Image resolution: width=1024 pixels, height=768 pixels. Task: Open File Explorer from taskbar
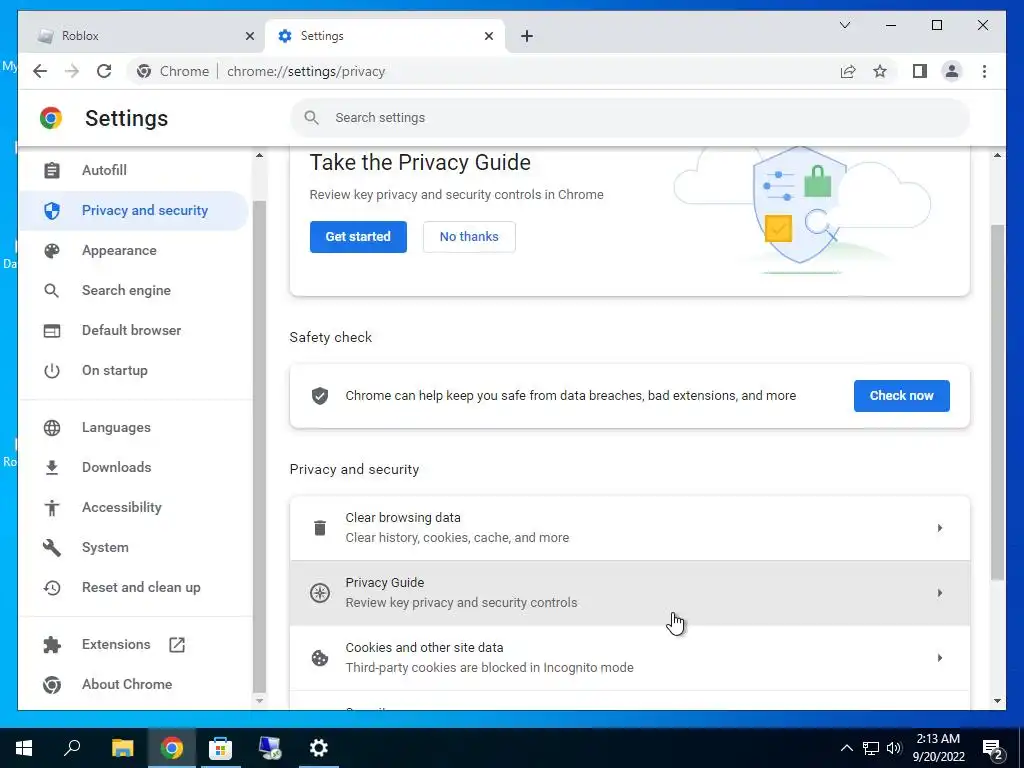click(122, 748)
